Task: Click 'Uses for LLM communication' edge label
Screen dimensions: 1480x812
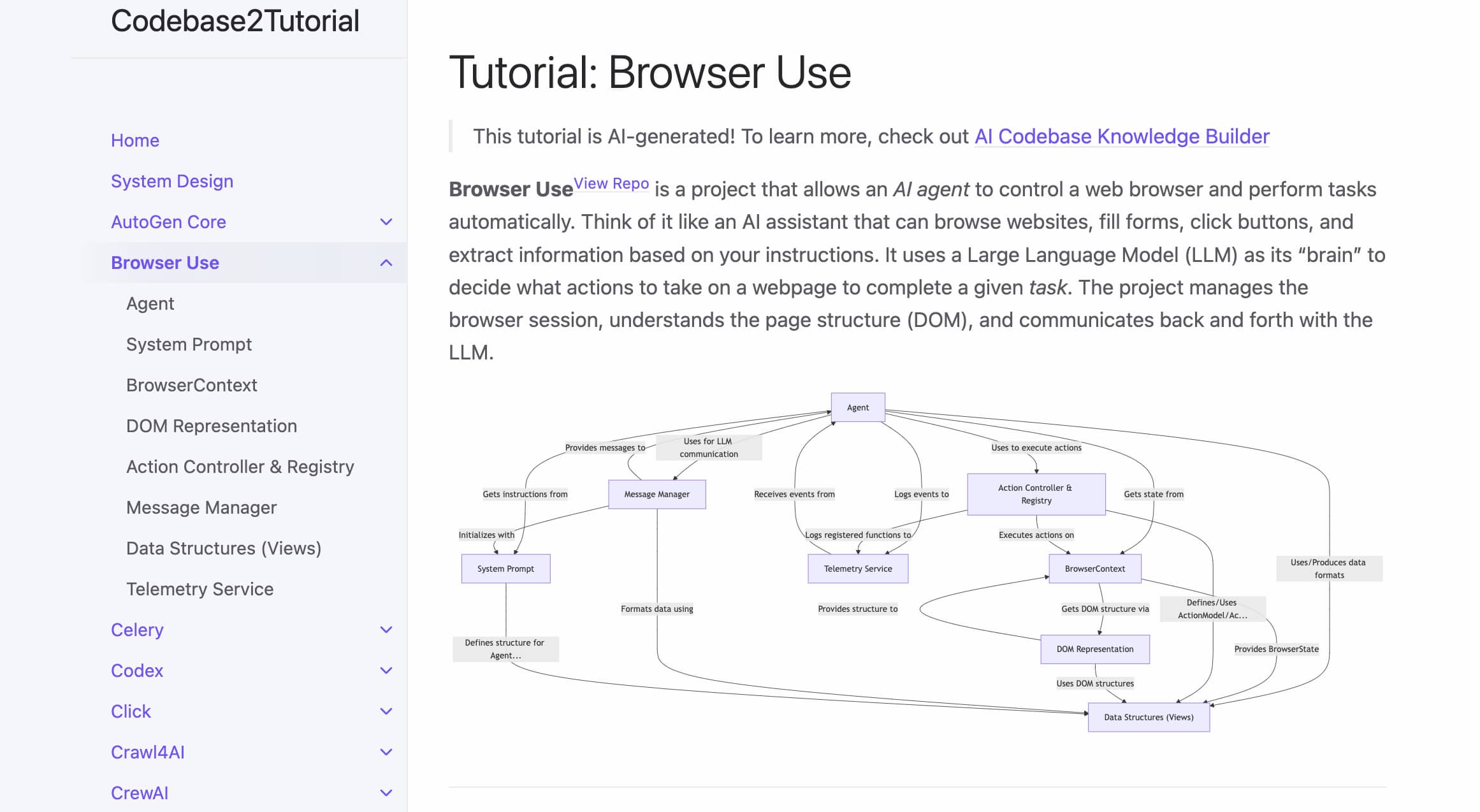Action: (x=709, y=447)
